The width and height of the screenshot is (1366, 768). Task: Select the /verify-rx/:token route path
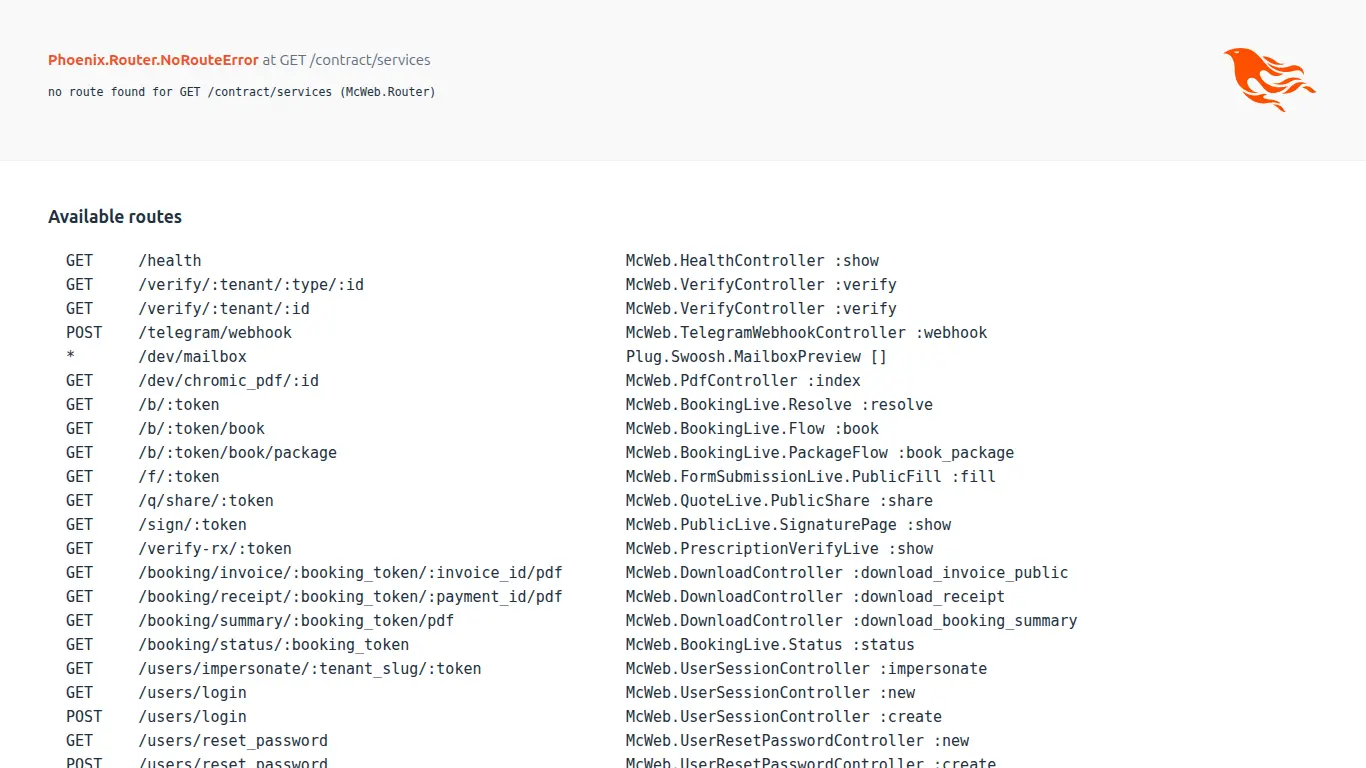click(215, 549)
